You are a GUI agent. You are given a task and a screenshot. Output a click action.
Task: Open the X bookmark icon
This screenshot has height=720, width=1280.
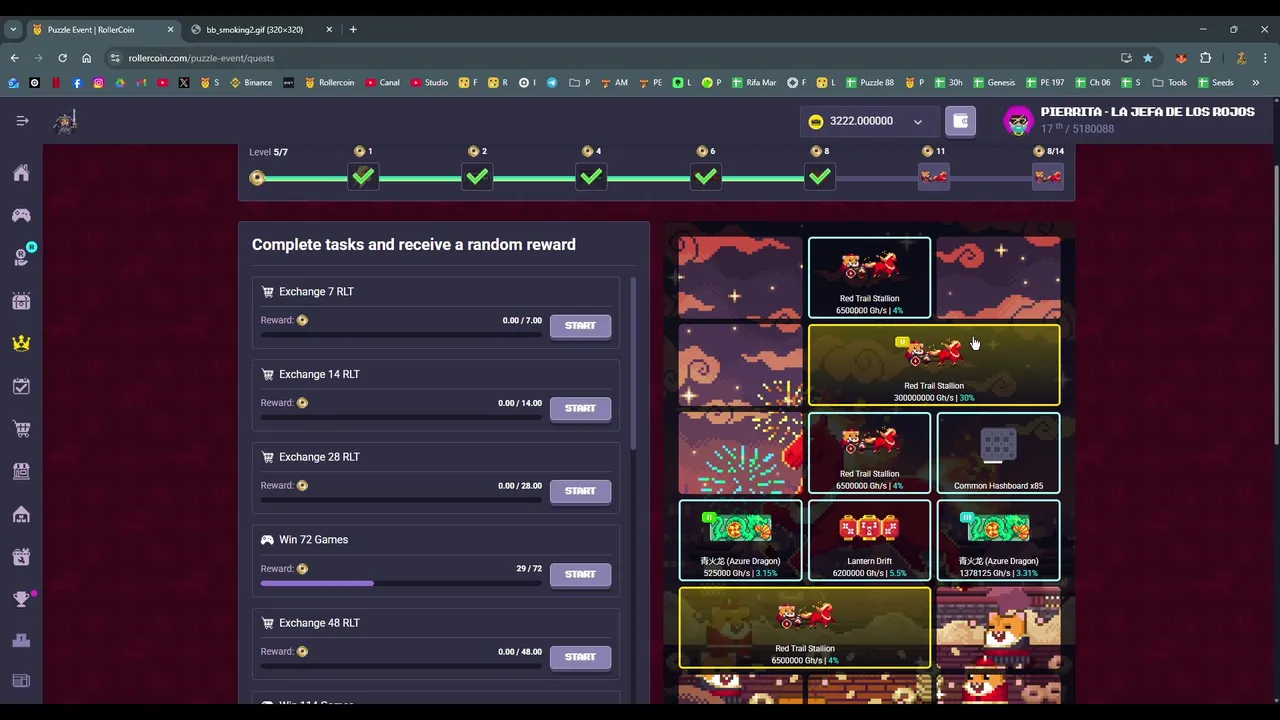(184, 83)
